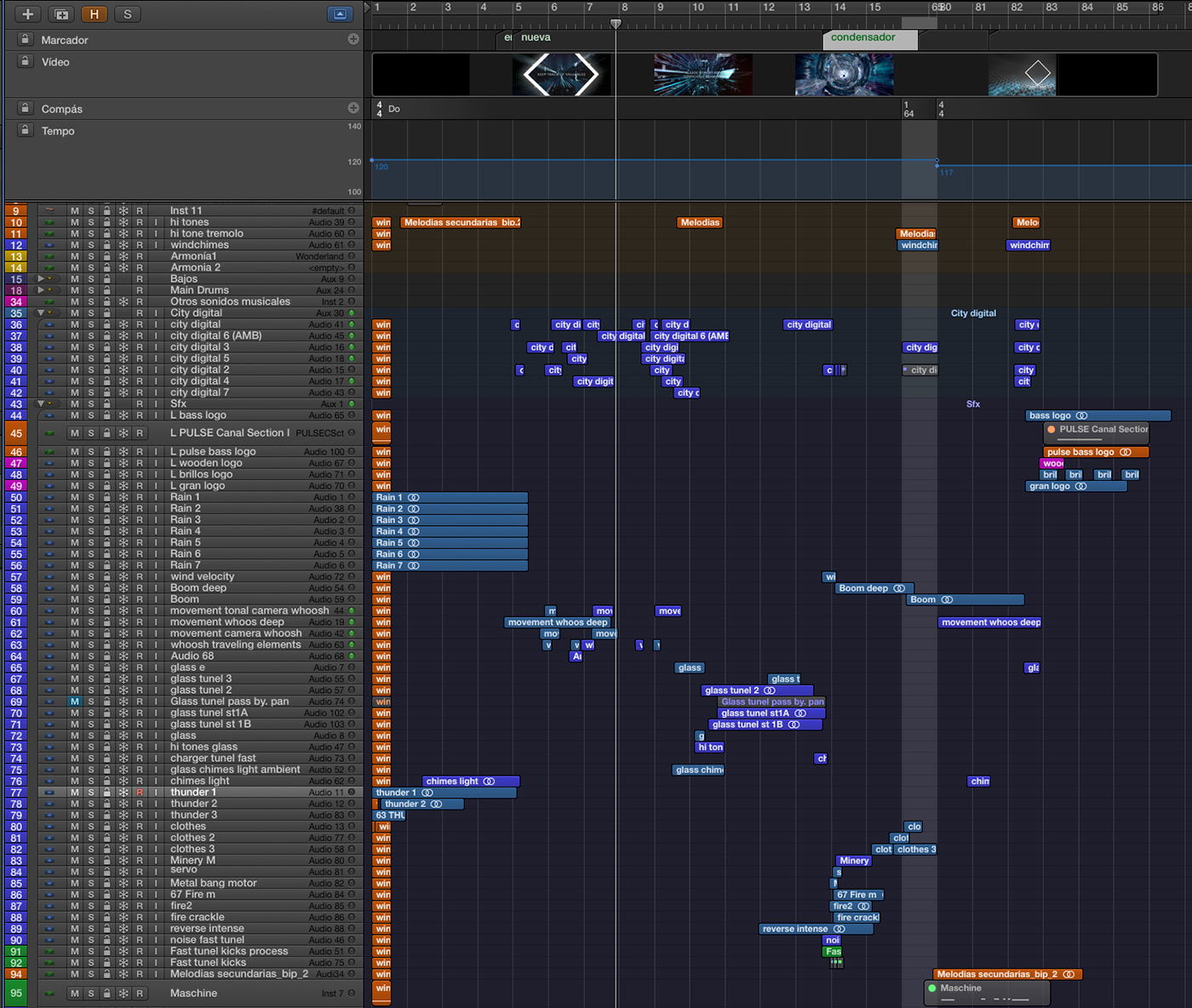The image size is (1192, 1008).
Task: Toggle the global S solo button
Action: pyautogui.click(x=128, y=14)
